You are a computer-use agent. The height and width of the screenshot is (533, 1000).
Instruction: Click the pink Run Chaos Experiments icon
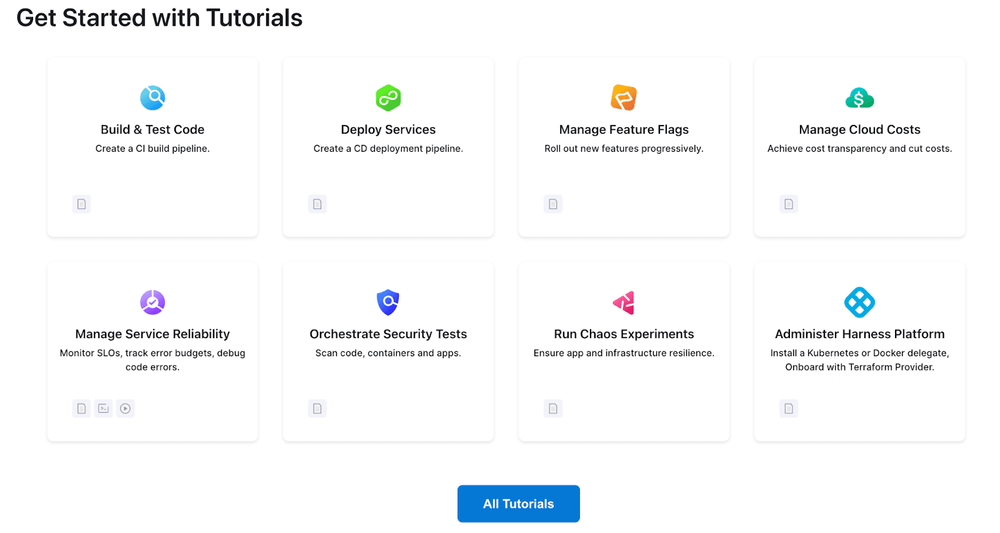pyautogui.click(x=623, y=302)
